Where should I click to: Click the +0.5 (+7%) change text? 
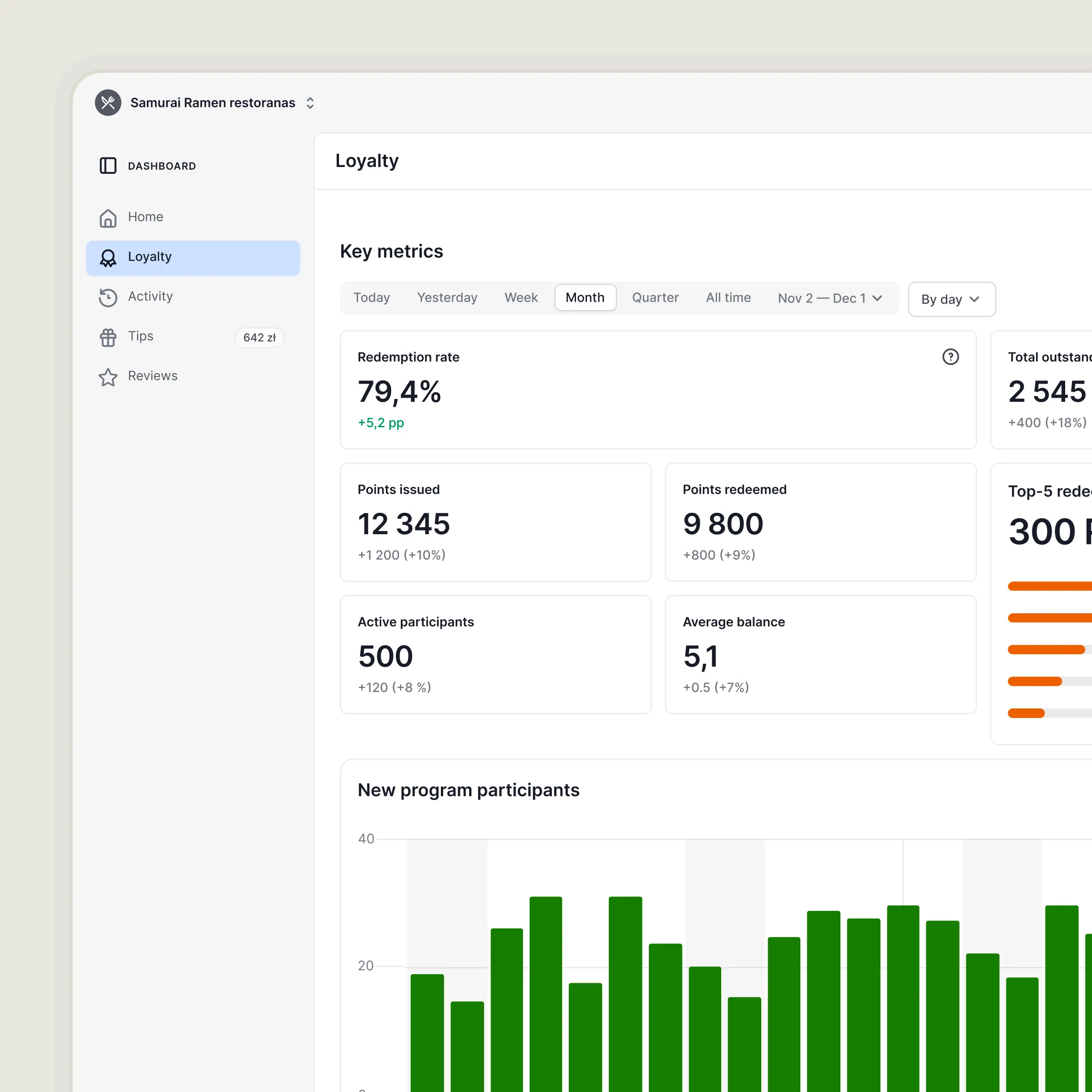pyautogui.click(x=716, y=688)
